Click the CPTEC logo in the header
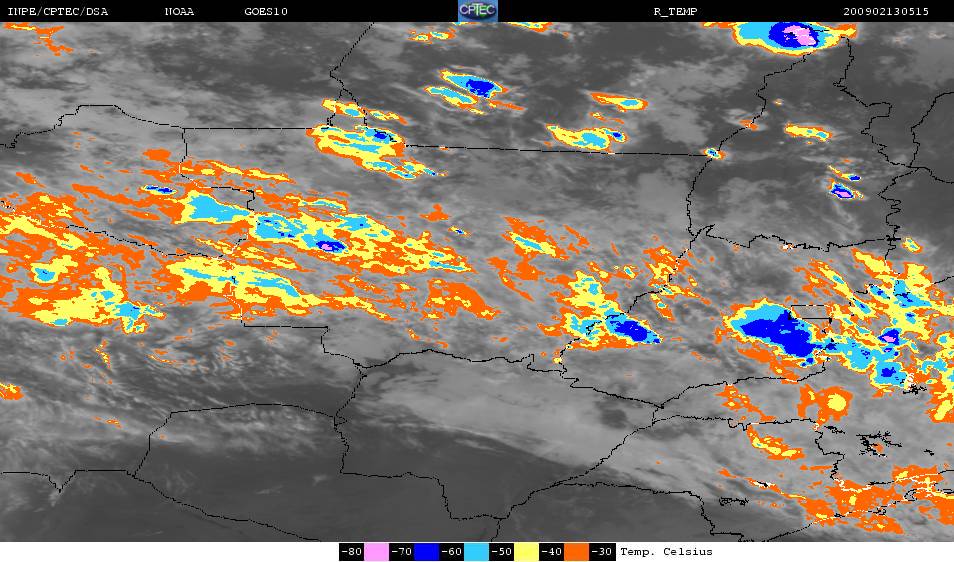This screenshot has width=954, height=562. point(478,10)
